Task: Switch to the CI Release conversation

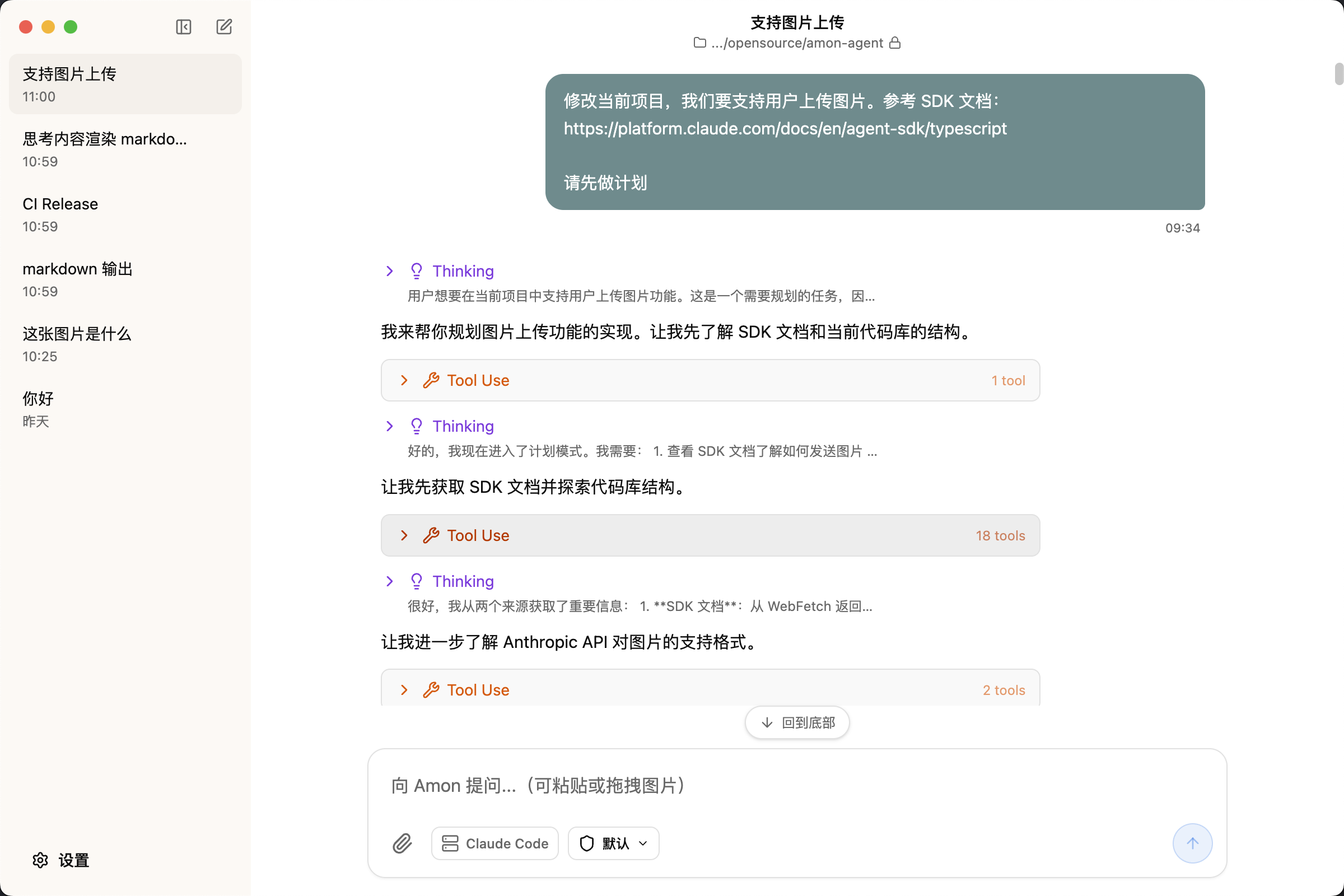Action: [125, 214]
